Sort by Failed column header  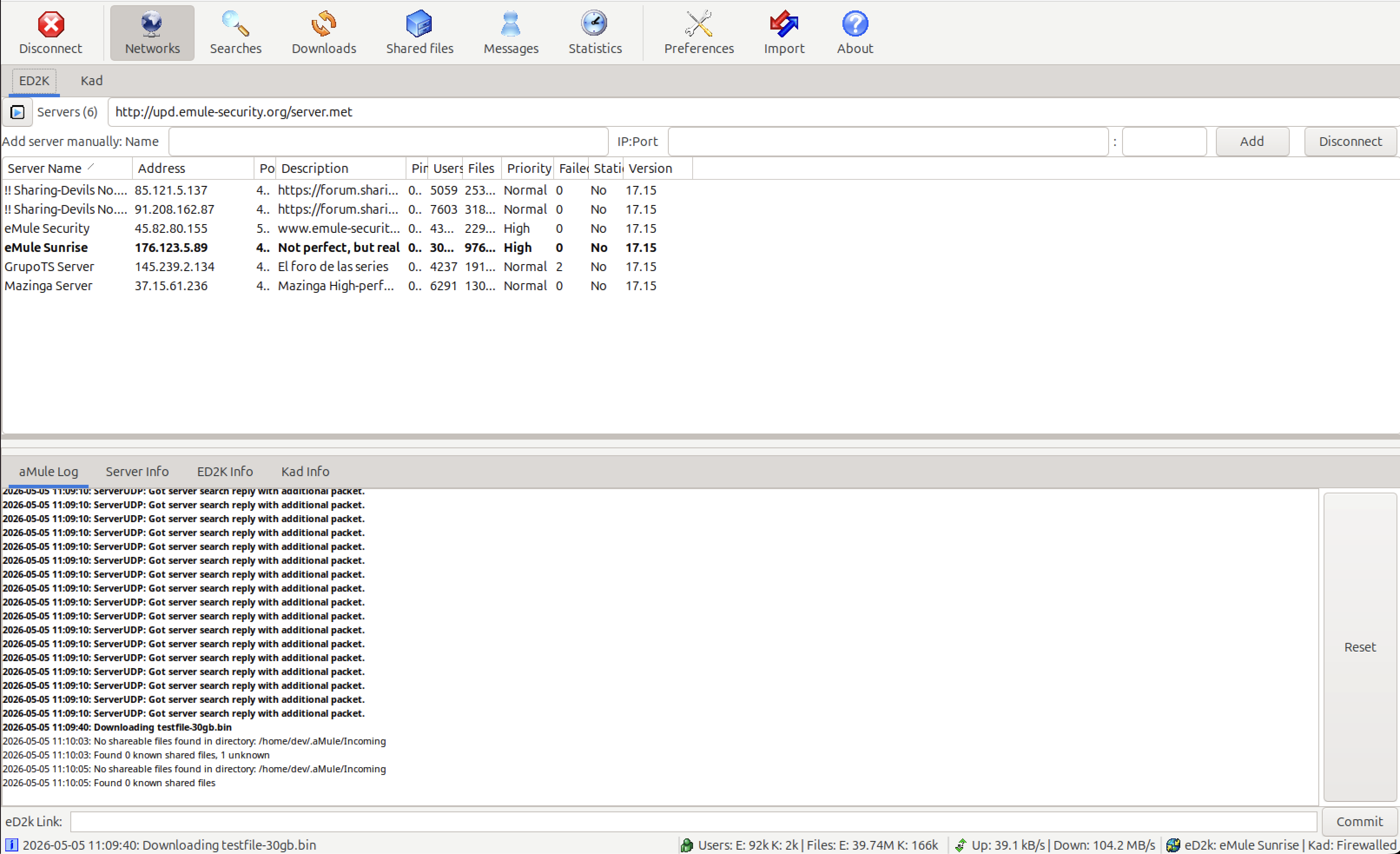click(571, 168)
